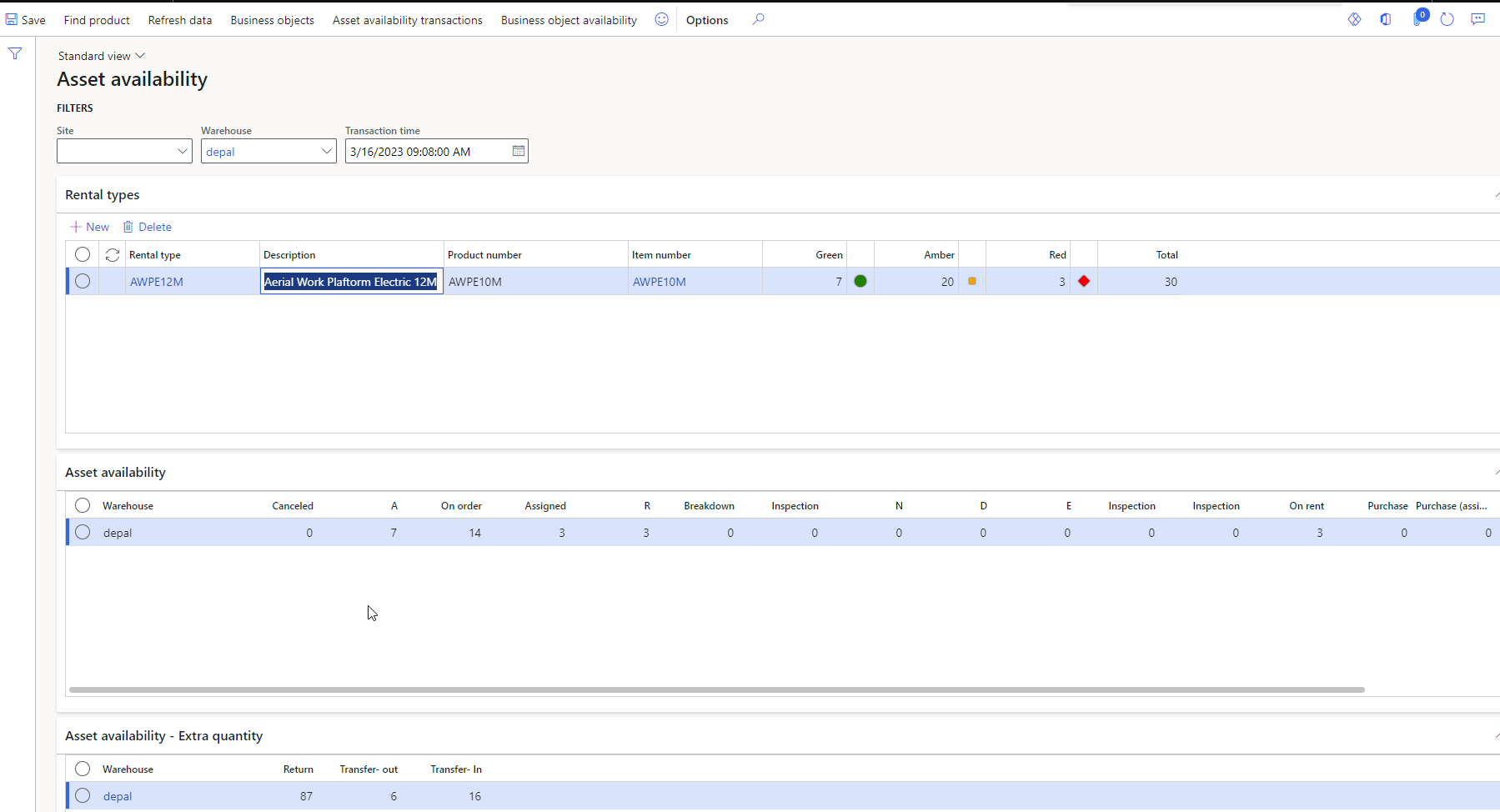The width and height of the screenshot is (1500, 812).
Task: Click the smiley feedback icon
Action: [661, 19]
